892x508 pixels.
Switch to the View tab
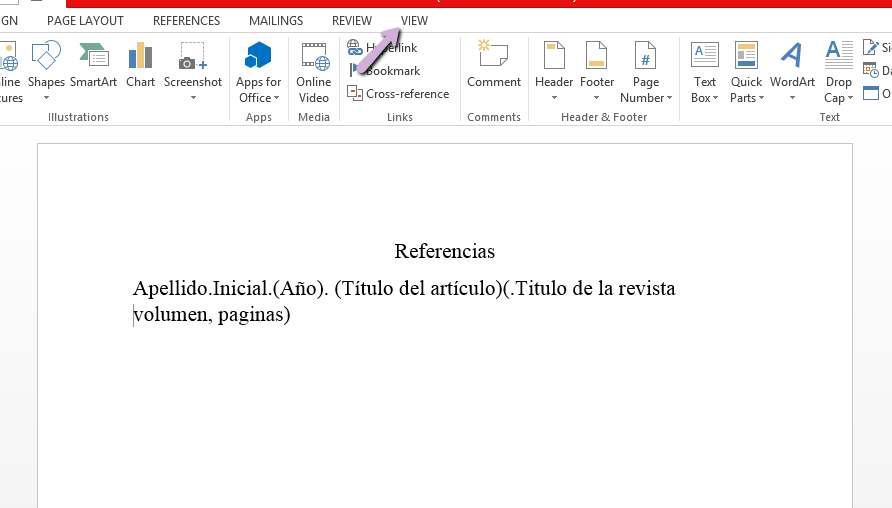point(414,21)
